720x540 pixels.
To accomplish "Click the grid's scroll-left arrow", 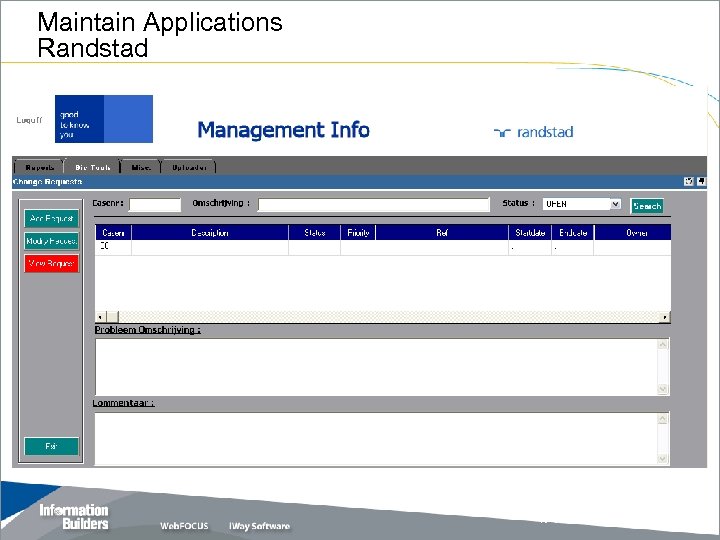I will [x=101, y=317].
